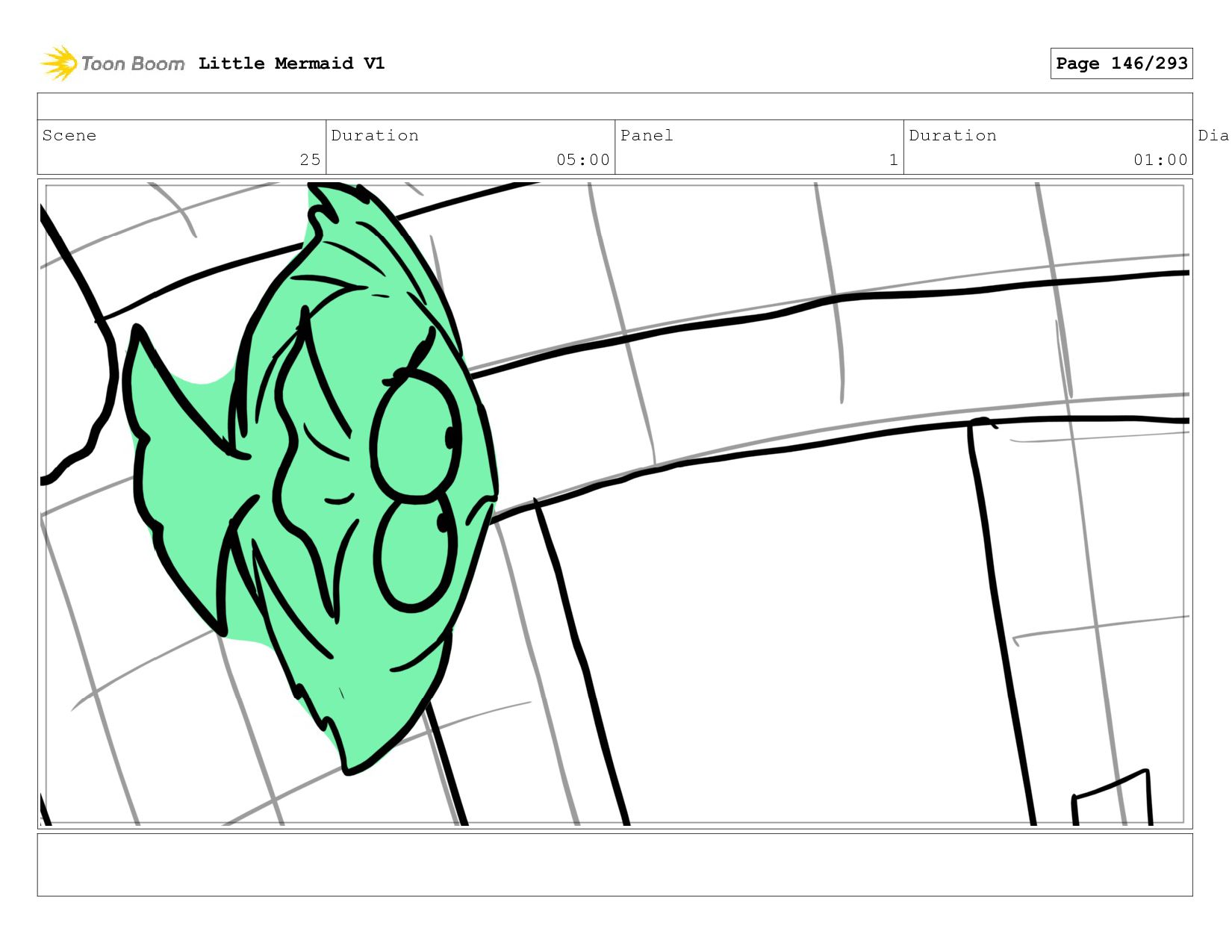This screenshot has height=952, width=1232.
Task: Select the panel duration value '01:00'
Action: pos(1160,160)
